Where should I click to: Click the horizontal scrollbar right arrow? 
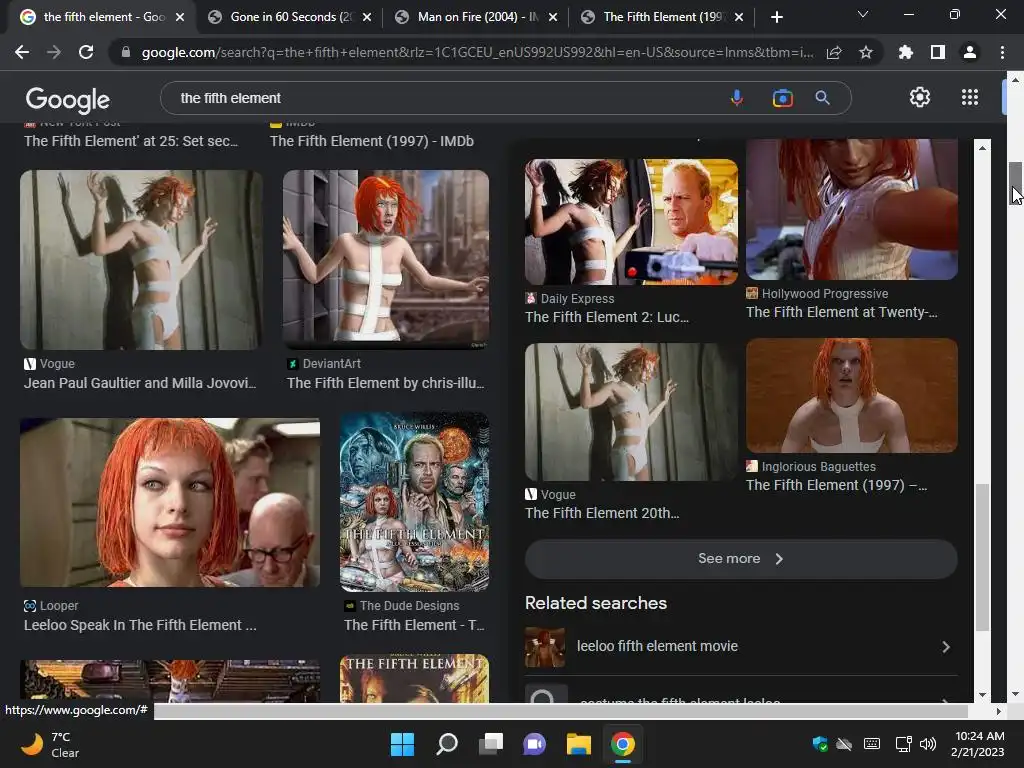998,711
